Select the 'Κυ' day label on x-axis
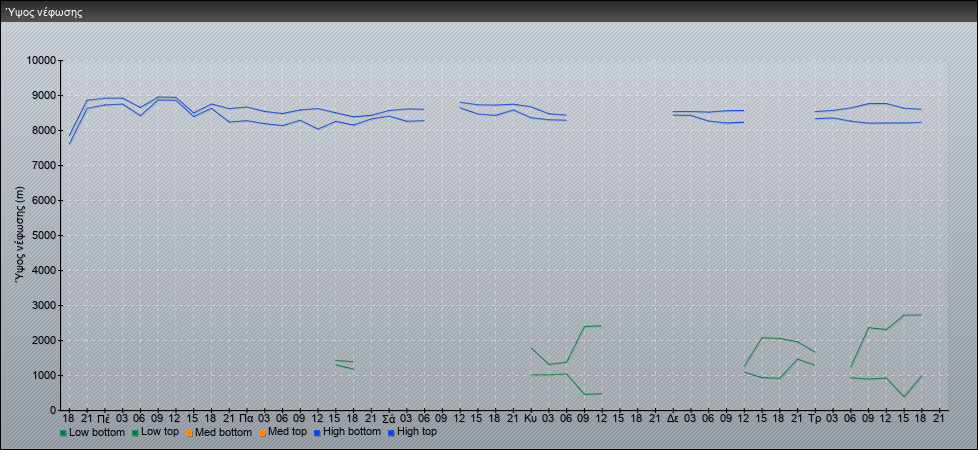 530,418
